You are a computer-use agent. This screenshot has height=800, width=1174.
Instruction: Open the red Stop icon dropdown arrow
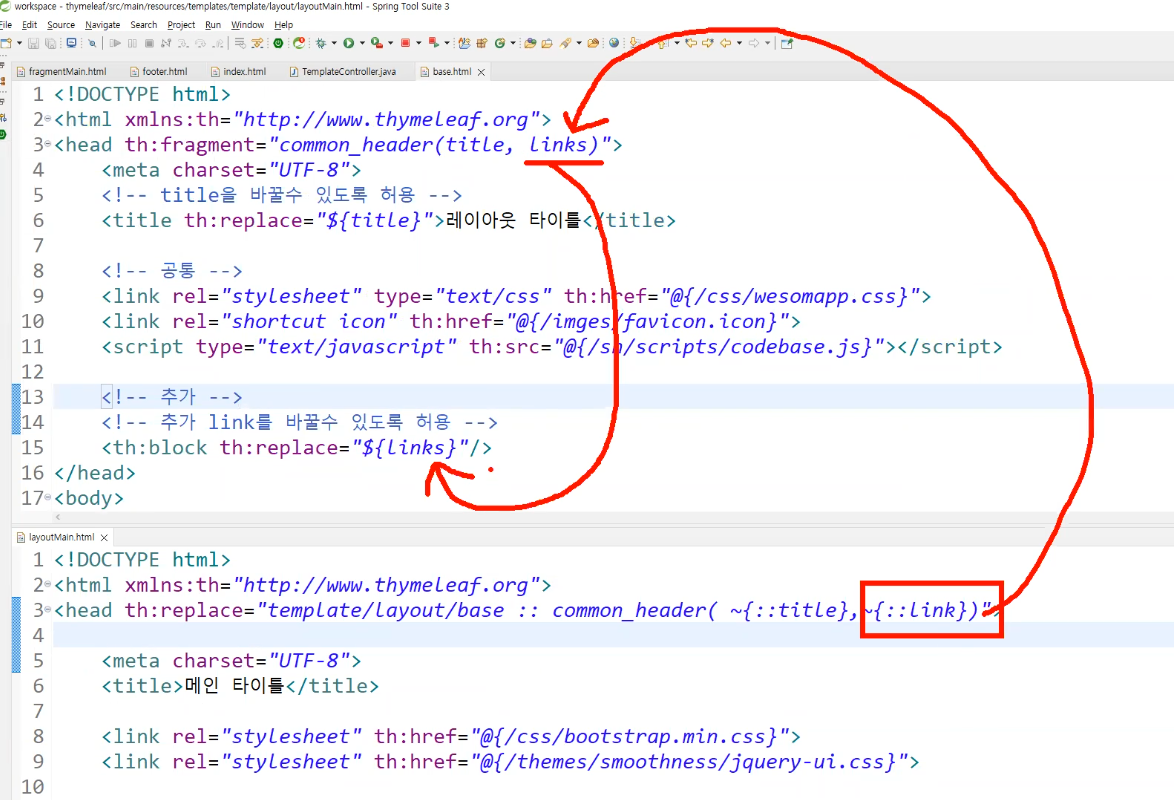pos(419,43)
